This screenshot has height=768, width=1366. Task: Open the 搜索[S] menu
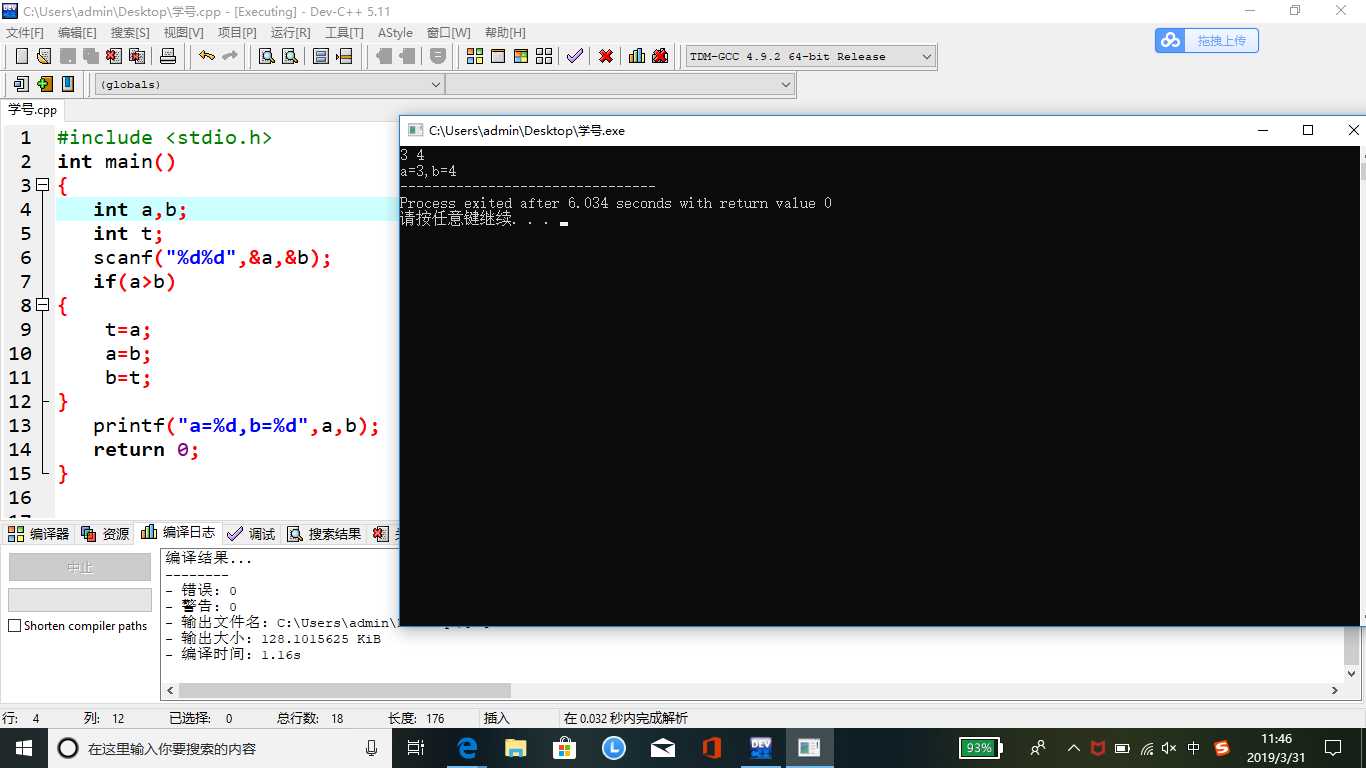coord(130,33)
